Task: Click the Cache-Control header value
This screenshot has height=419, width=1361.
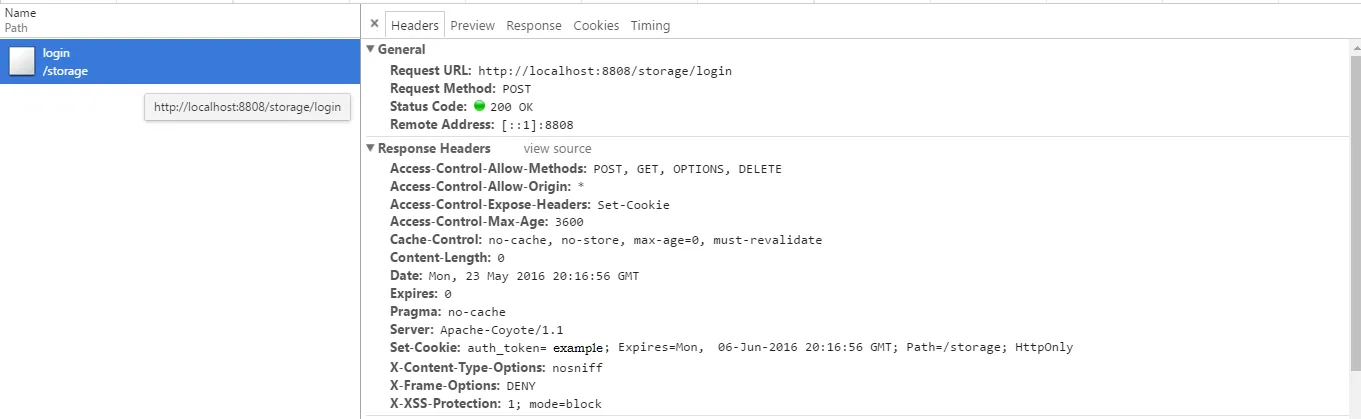Action: pyautogui.click(x=655, y=240)
